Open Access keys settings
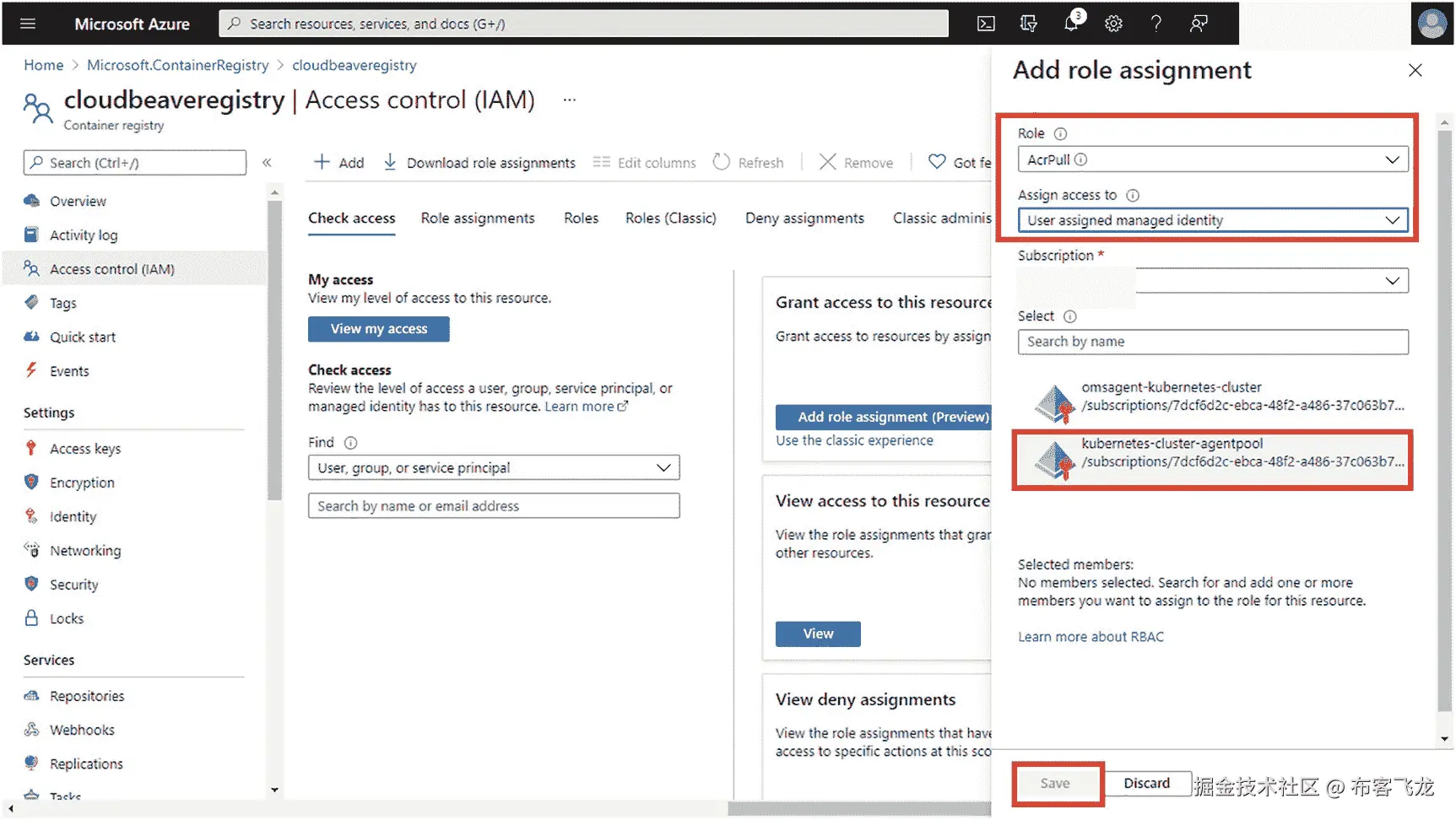Image resolution: width=1456 pixels, height=820 pixels. click(85, 449)
